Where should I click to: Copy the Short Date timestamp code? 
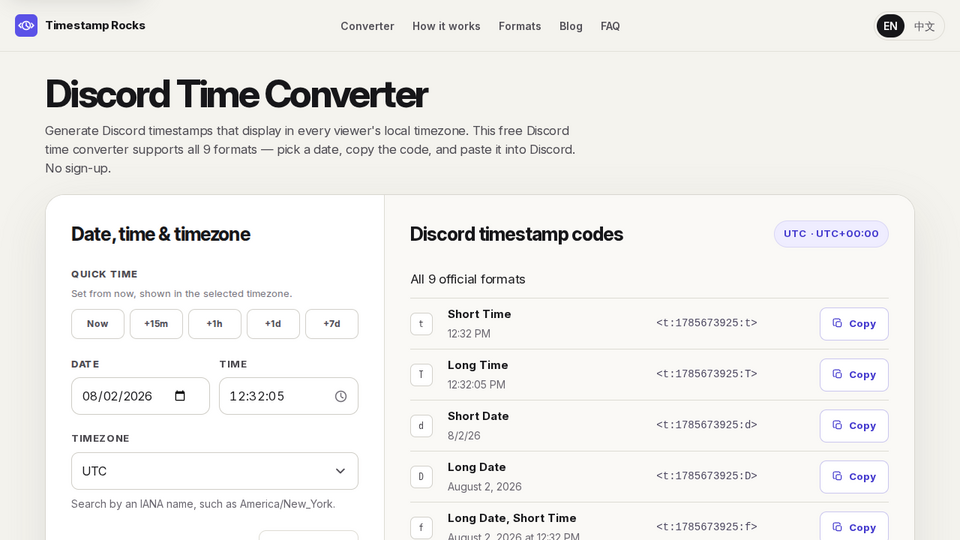click(x=853, y=426)
